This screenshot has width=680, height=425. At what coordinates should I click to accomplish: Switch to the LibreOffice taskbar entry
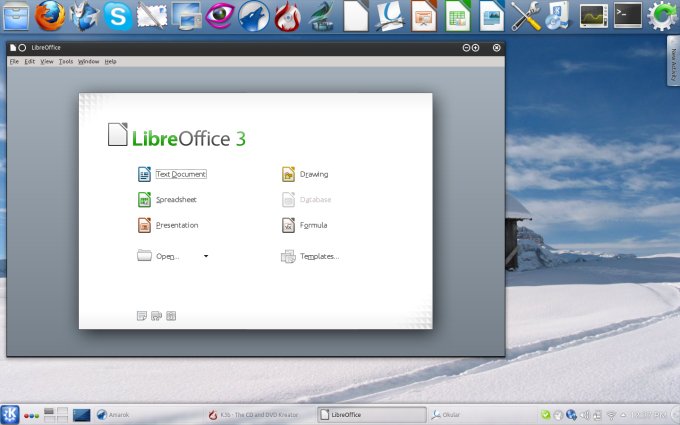tap(372, 415)
